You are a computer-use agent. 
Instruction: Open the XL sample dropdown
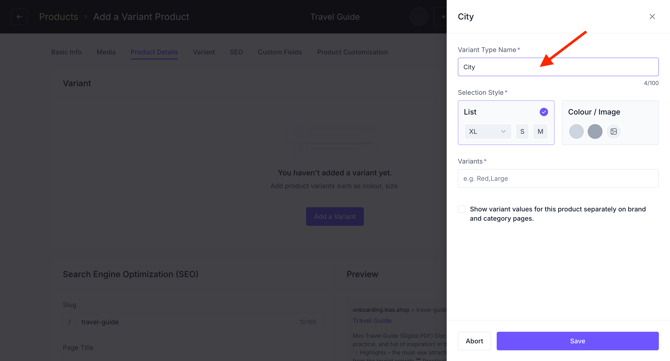pyautogui.click(x=488, y=132)
